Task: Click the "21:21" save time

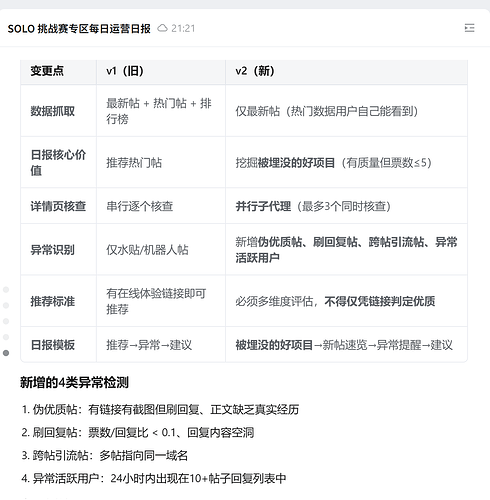Action: (x=183, y=29)
